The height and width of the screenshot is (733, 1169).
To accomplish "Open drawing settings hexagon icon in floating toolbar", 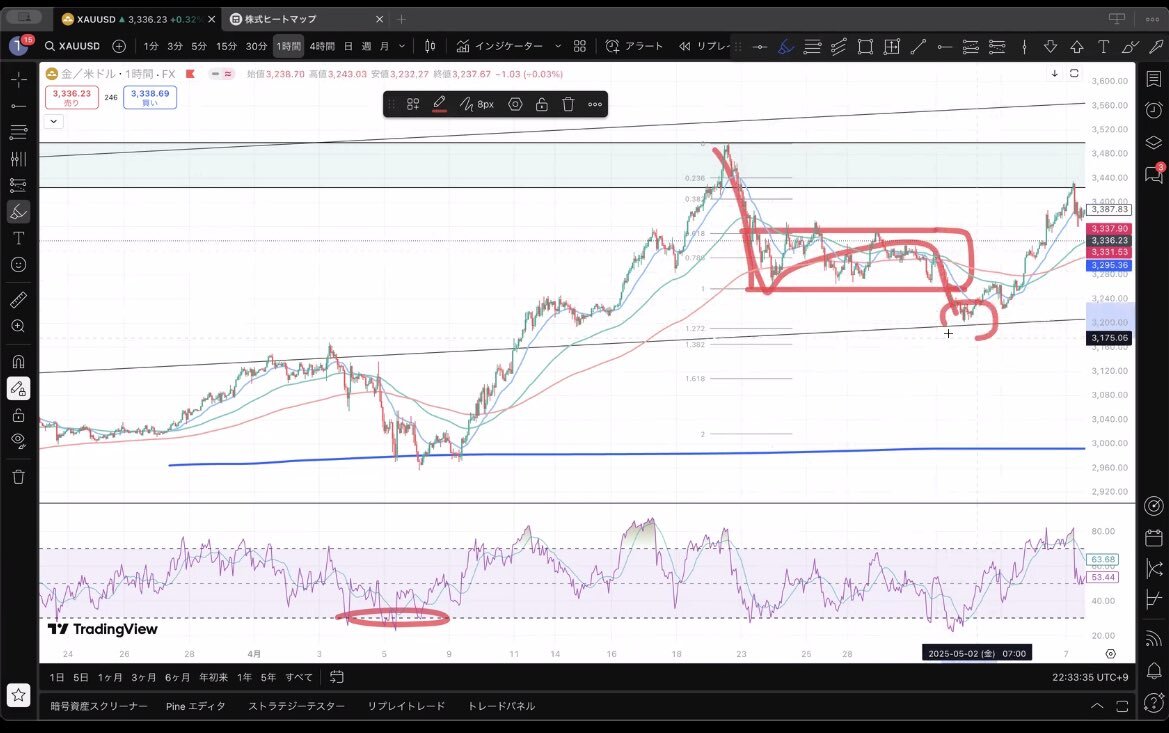I will 515,104.
